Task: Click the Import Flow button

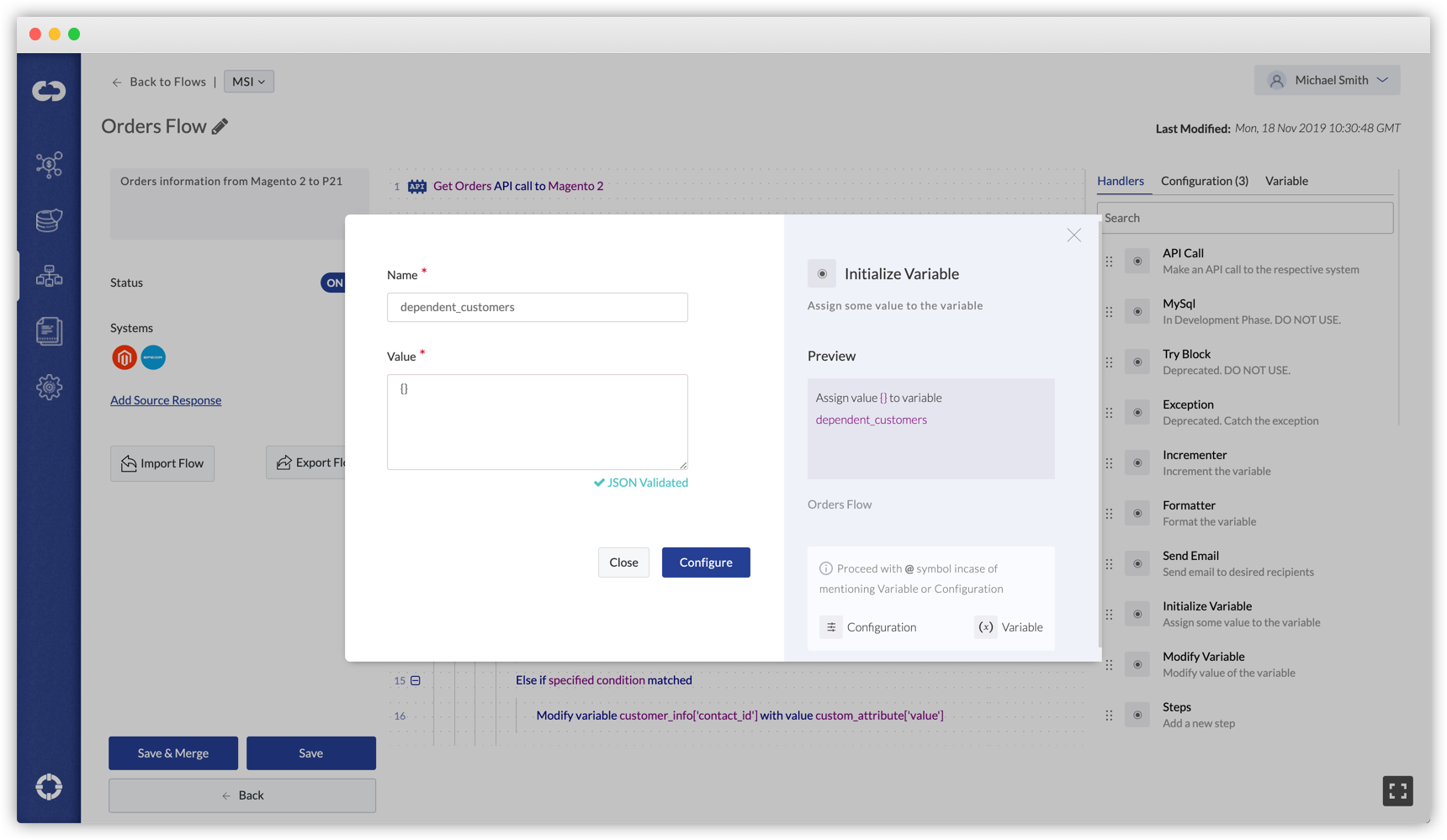Action: pyautogui.click(x=162, y=463)
